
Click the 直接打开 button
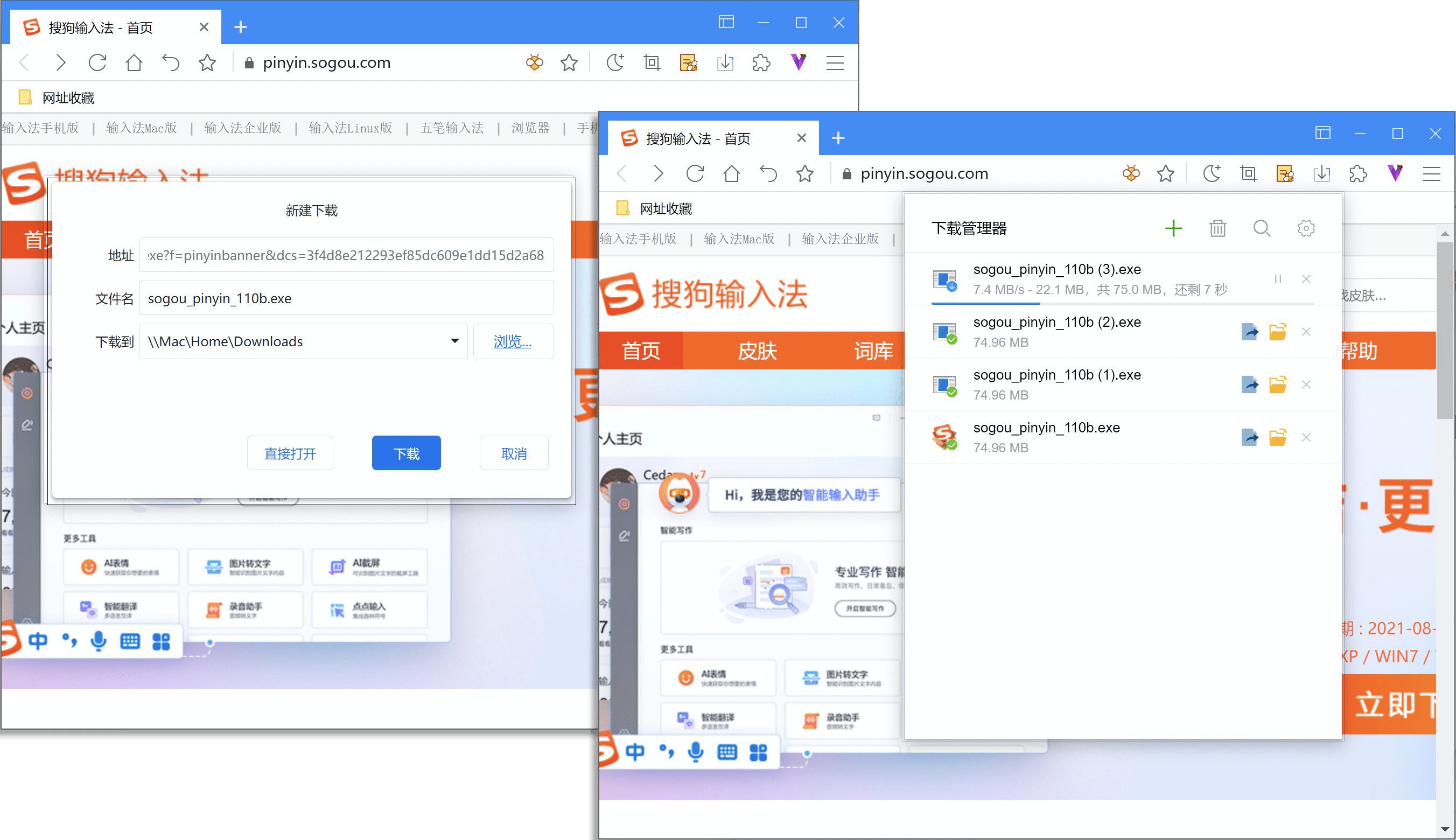pos(290,453)
